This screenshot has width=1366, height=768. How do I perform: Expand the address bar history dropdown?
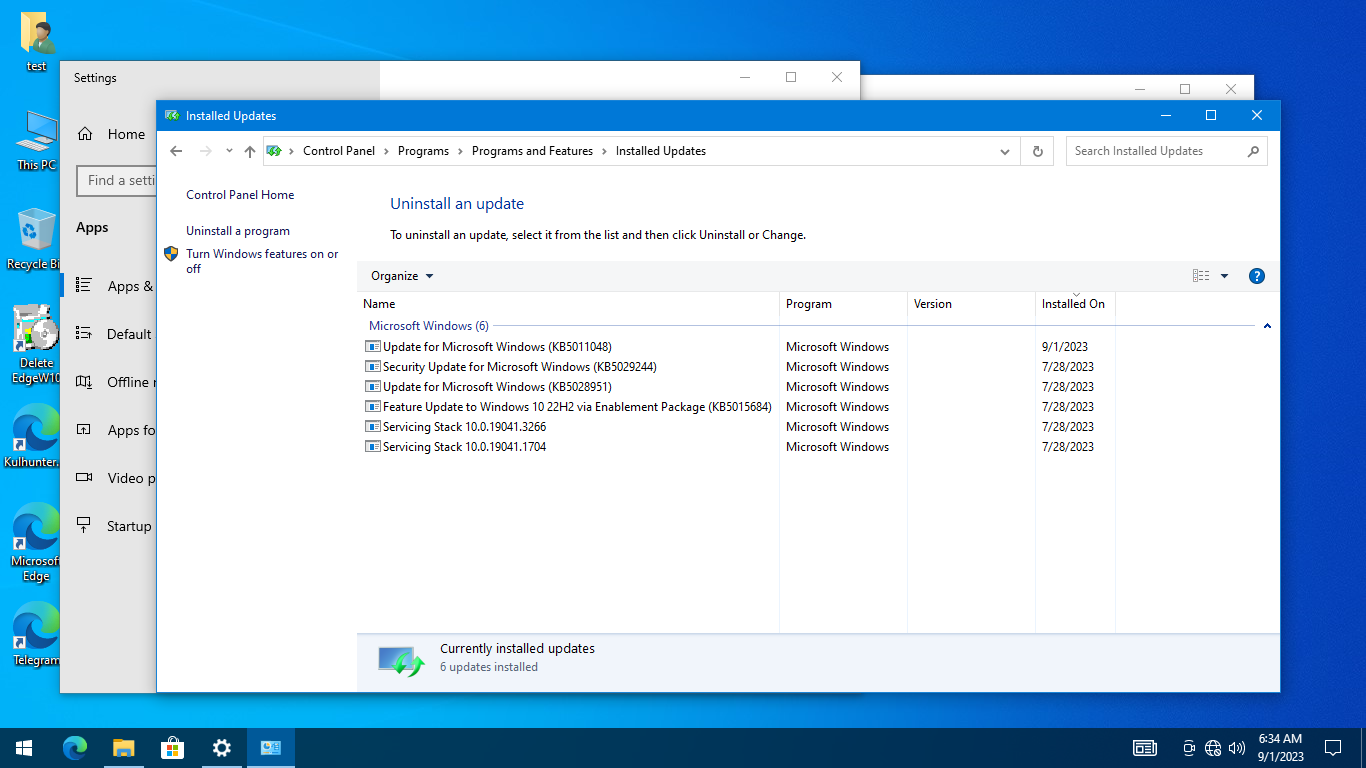pyautogui.click(x=1005, y=151)
